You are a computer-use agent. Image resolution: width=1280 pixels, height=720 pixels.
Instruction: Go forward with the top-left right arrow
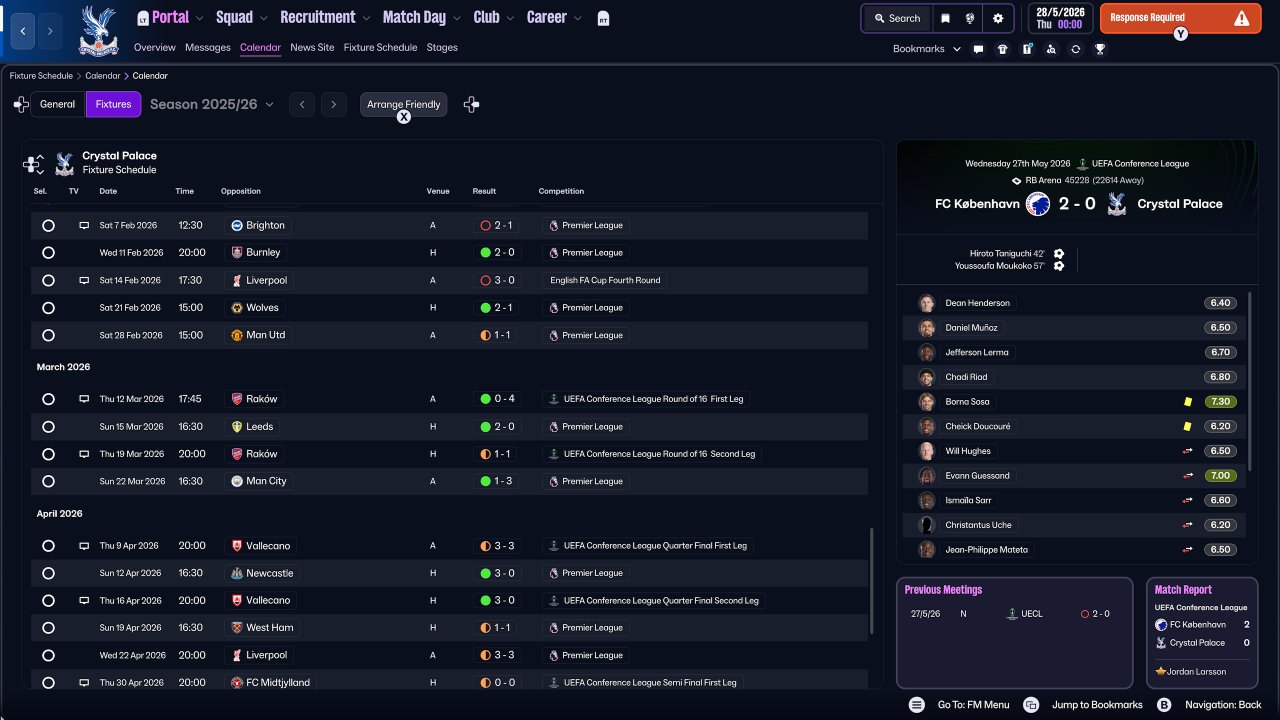(x=50, y=31)
